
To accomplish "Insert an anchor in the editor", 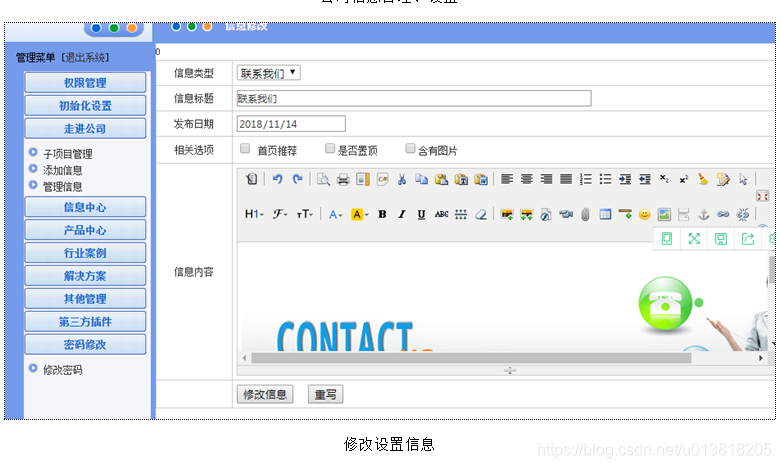I will [x=703, y=215].
